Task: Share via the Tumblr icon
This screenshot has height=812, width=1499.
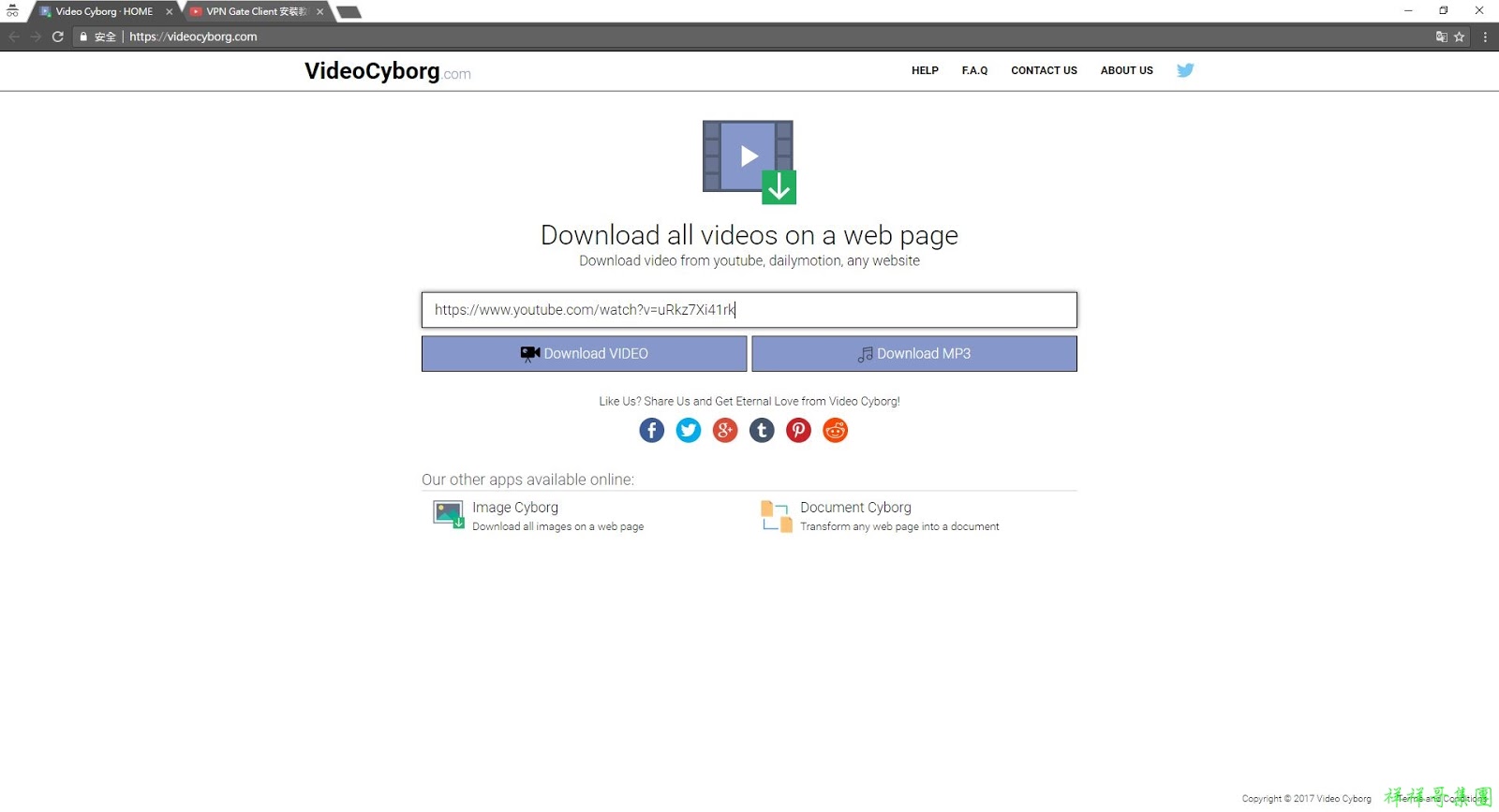Action: point(762,430)
